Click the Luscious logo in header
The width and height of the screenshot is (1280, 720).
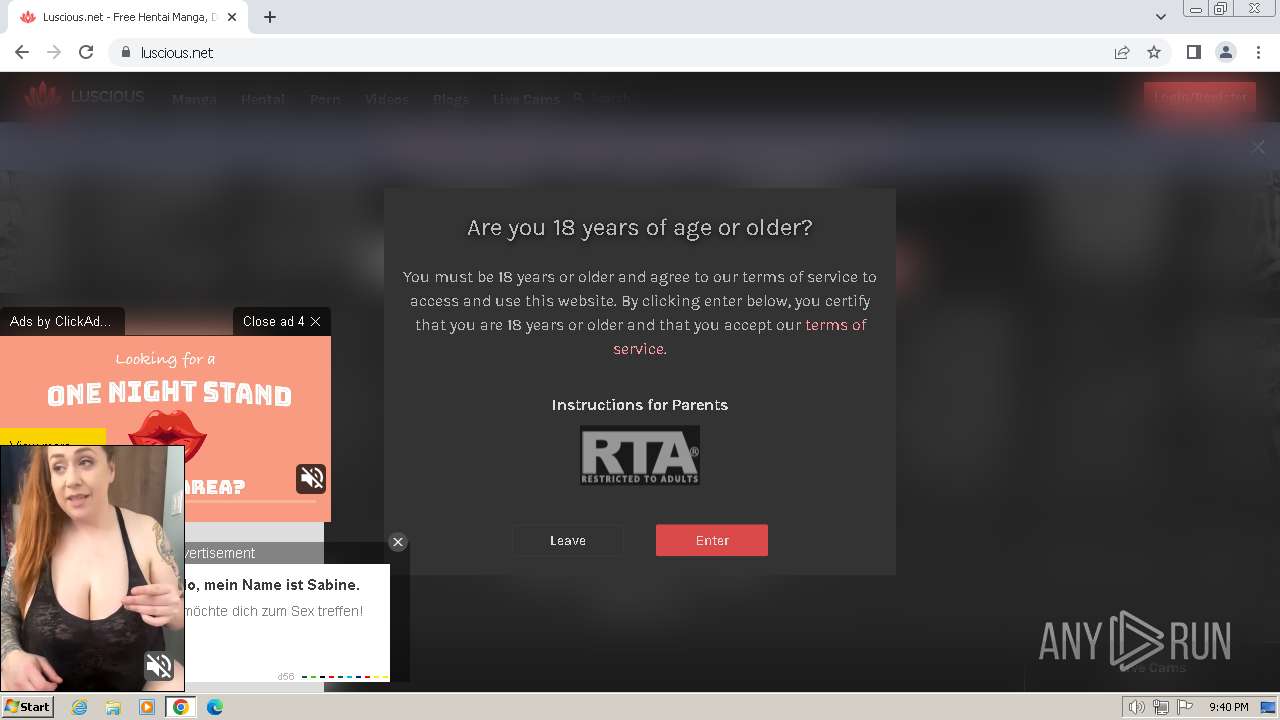(84, 97)
